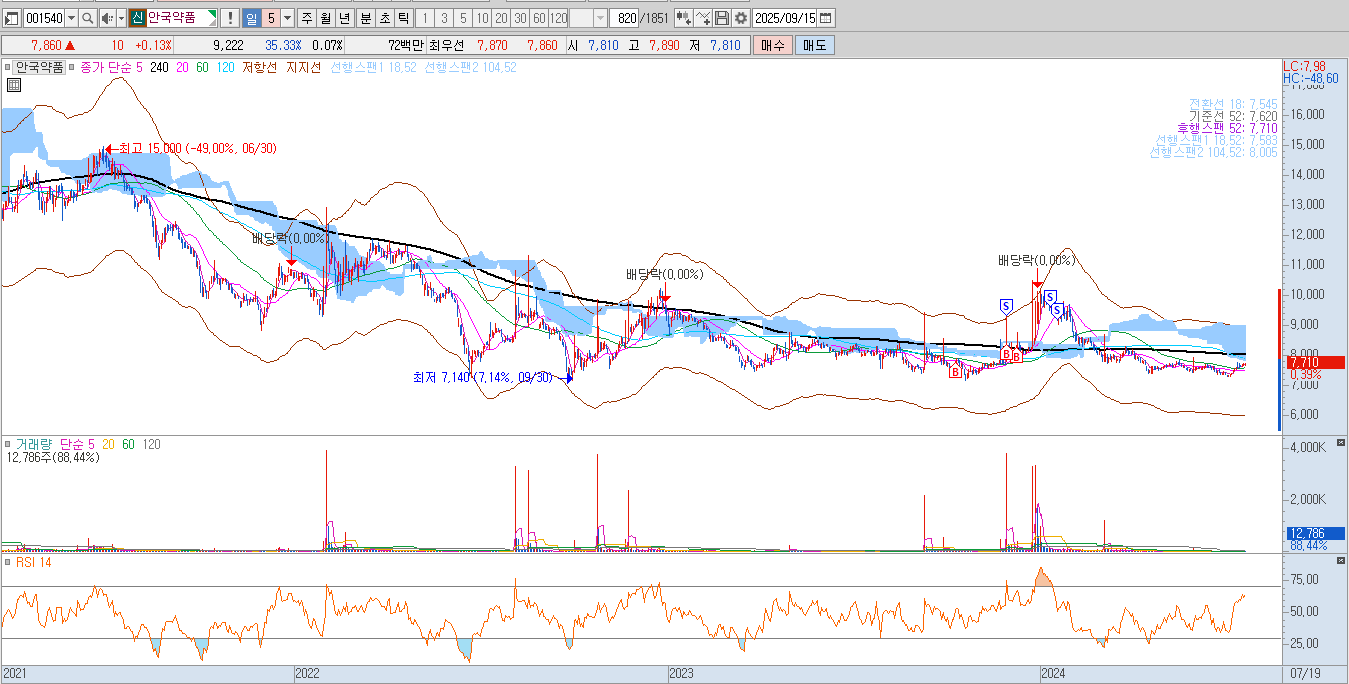The width and height of the screenshot is (1349, 684).
Task: Click the 매도 sell button
Action: tap(814, 45)
